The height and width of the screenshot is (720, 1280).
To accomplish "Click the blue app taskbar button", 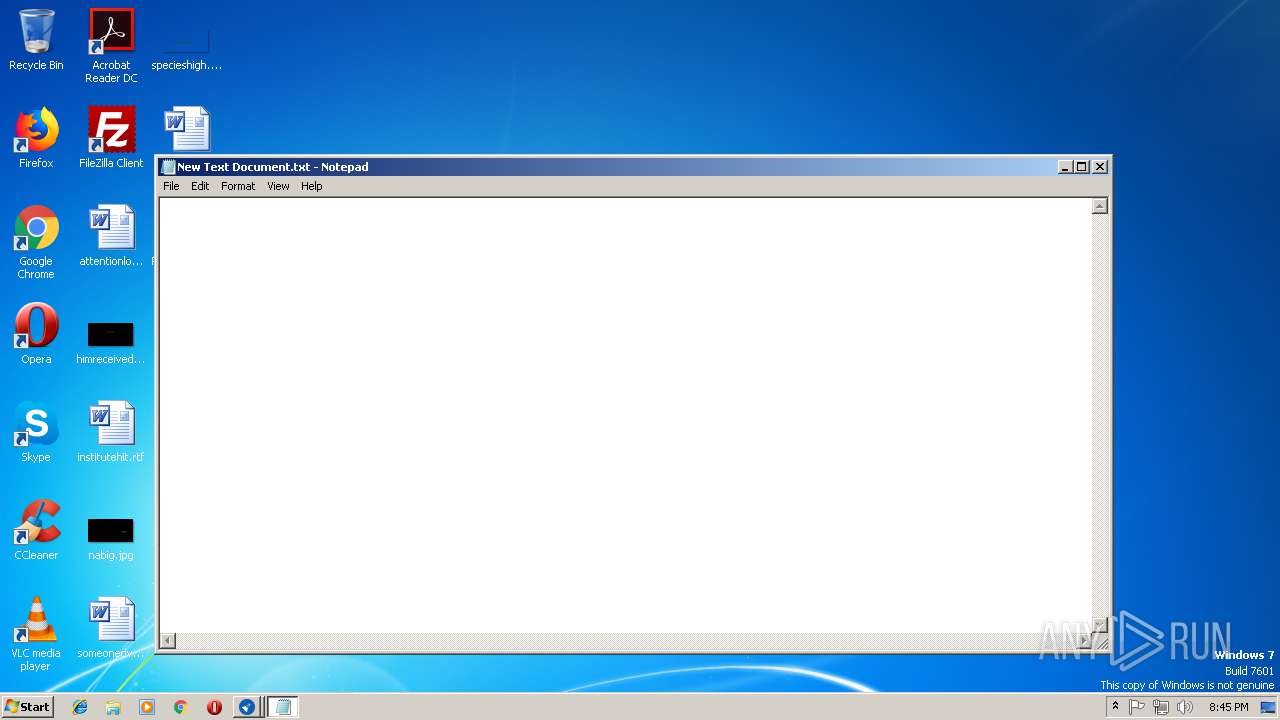I will coord(247,707).
